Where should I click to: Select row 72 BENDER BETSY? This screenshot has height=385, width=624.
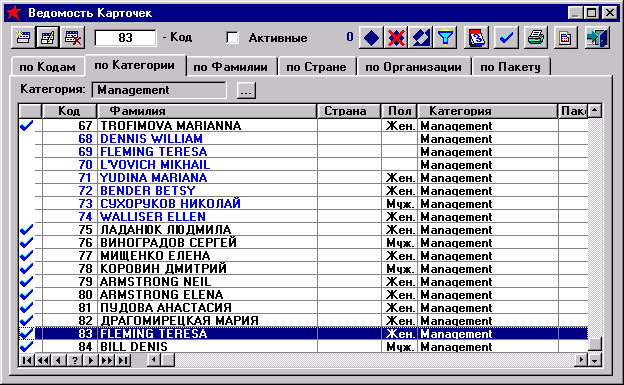[303, 191]
